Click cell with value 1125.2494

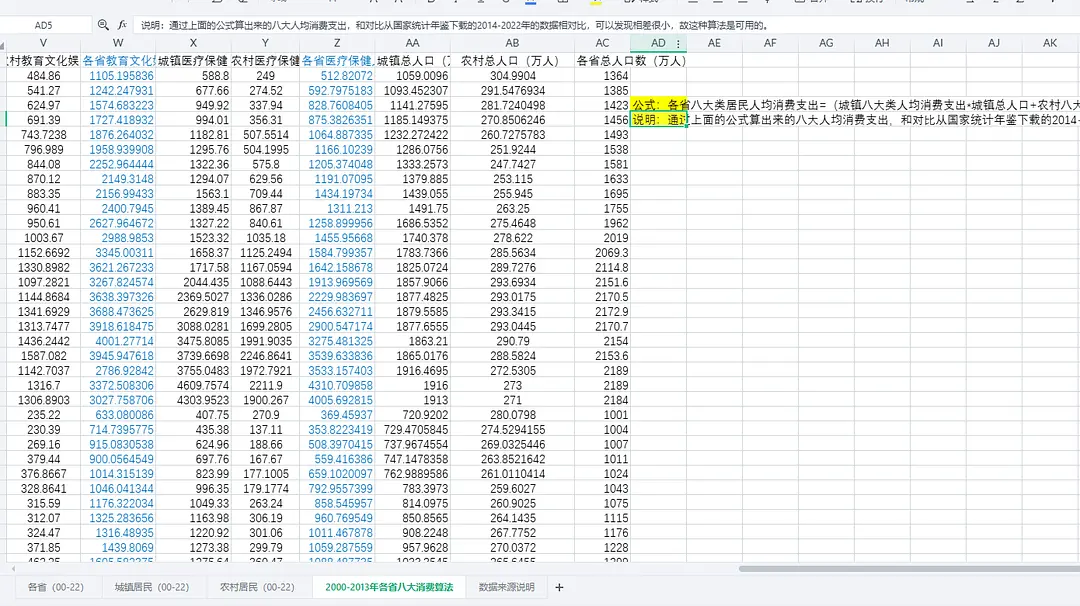click(x=265, y=253)
